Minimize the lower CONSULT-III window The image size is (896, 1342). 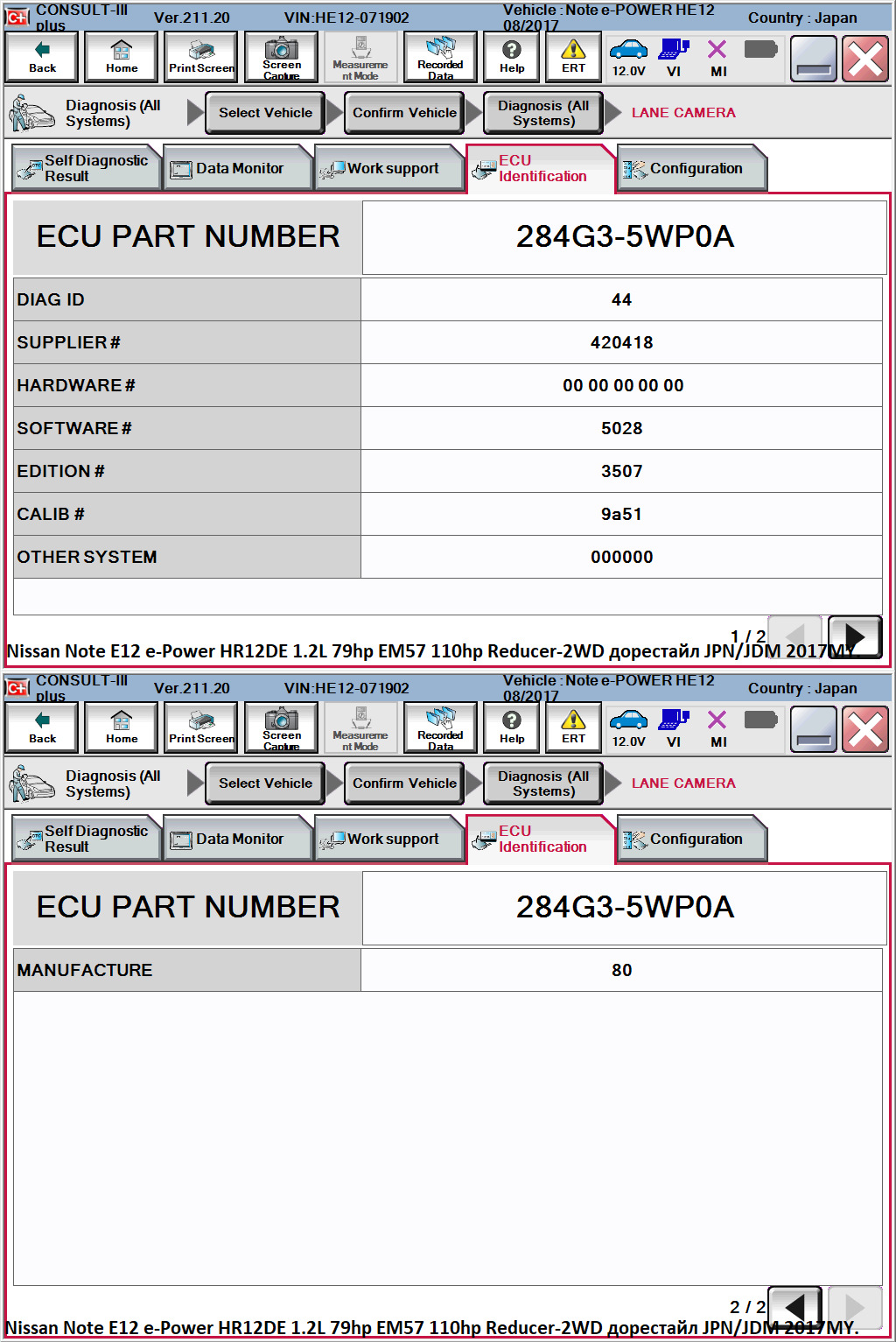pos(814,729)
